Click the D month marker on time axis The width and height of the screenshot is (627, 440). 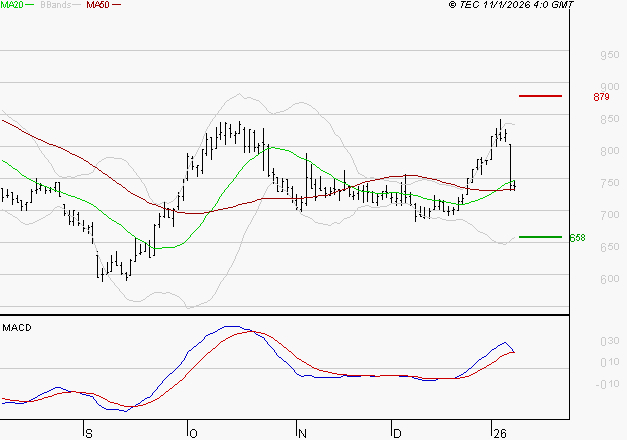click(397, 433)
